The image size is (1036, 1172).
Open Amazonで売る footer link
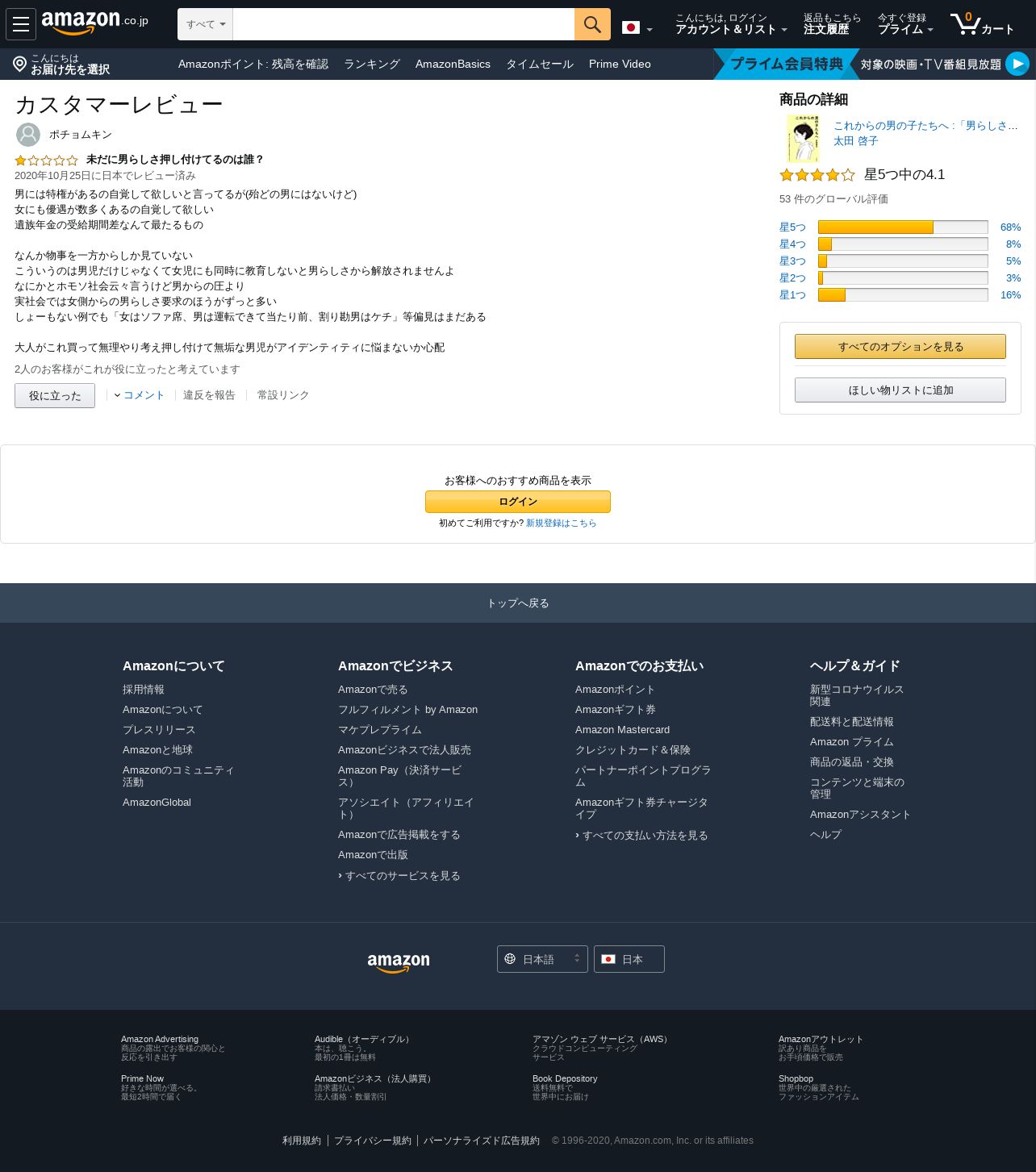[x=373, y=690]
